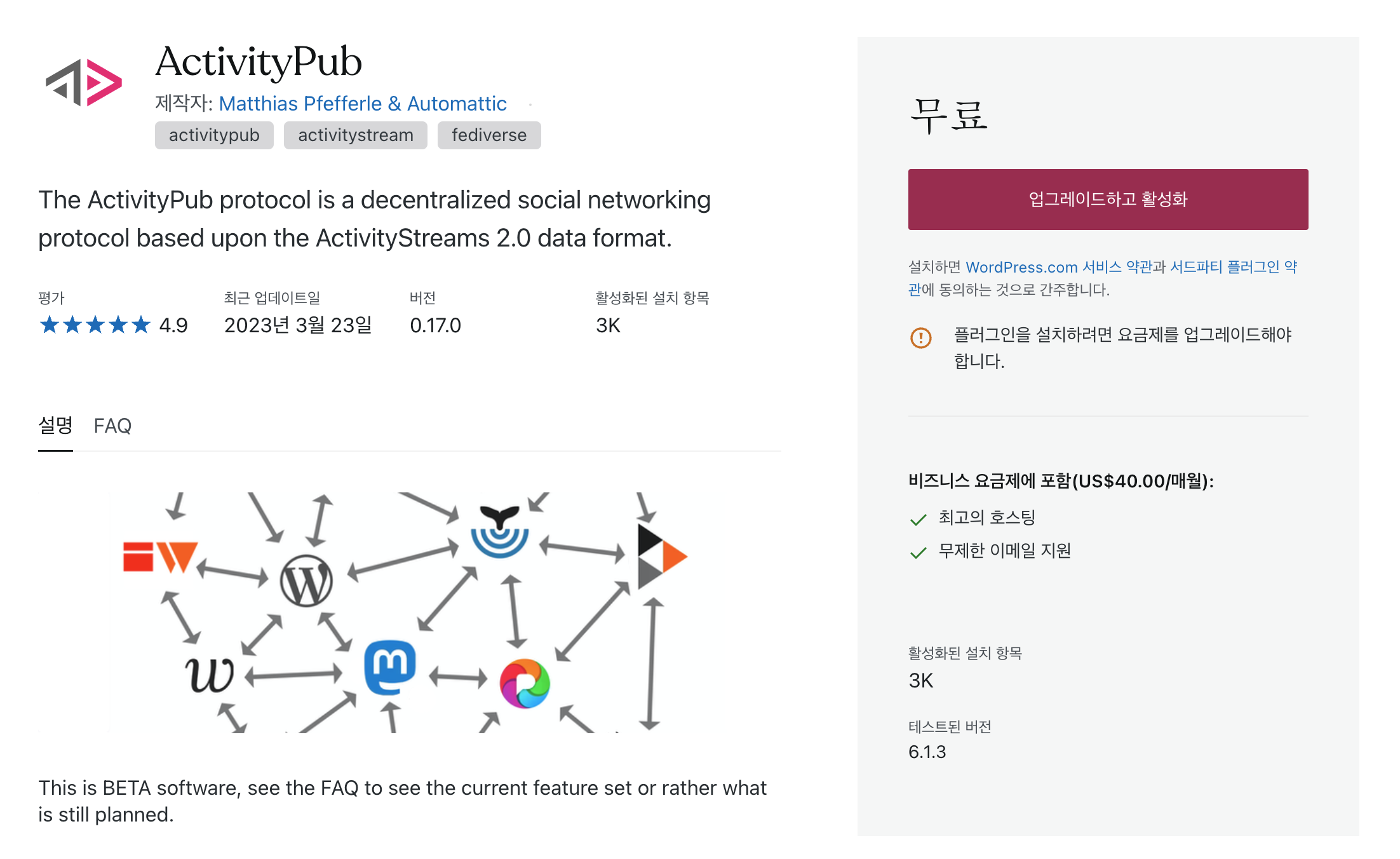This screenshot has height=859, width=1400.
Task: Click the BETA software notice paragraph
Action: 403,801
